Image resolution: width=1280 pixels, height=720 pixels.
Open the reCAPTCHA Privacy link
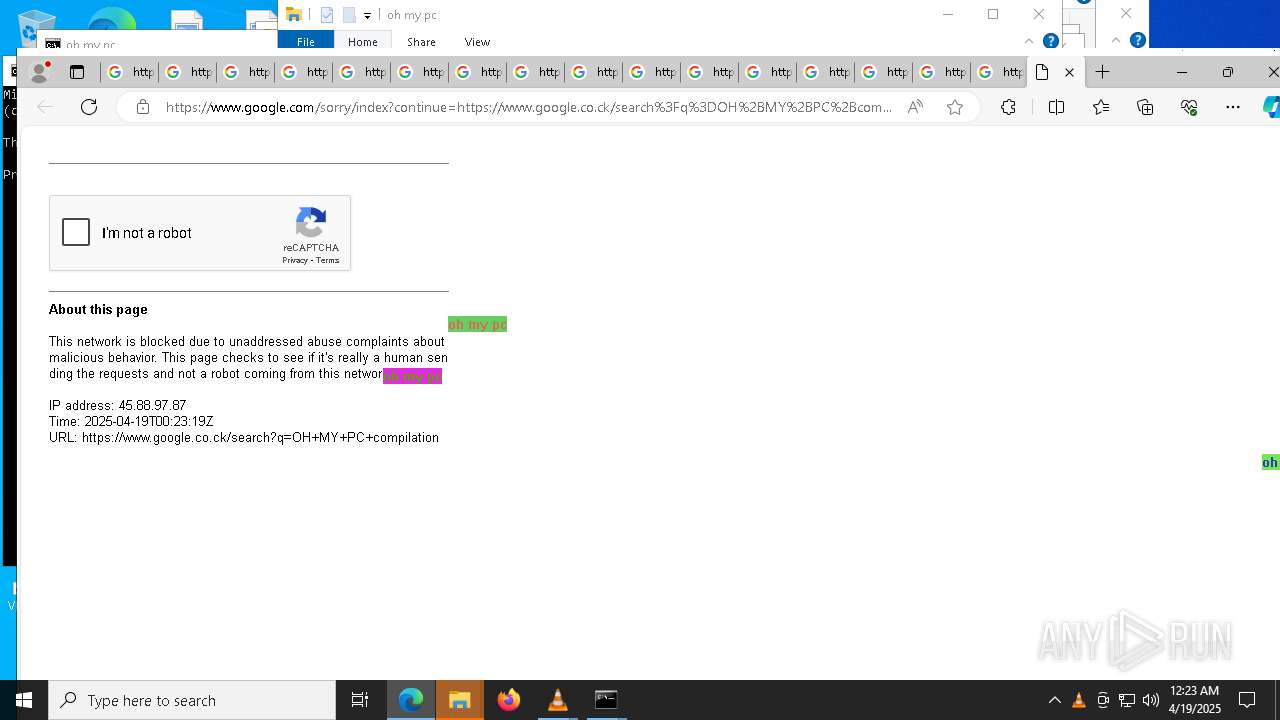[294, 260]
